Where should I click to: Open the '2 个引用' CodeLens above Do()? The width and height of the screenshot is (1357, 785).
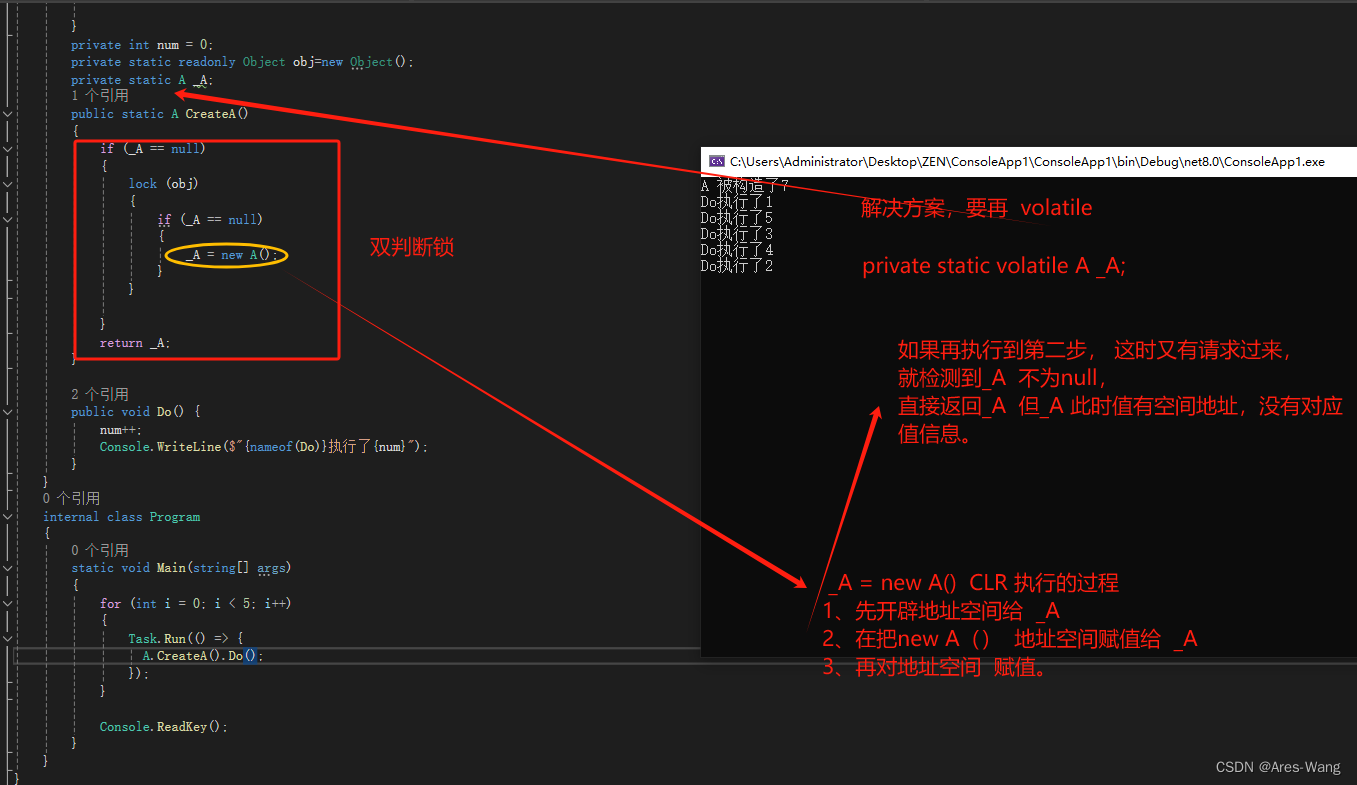click(x=99, y=394)
